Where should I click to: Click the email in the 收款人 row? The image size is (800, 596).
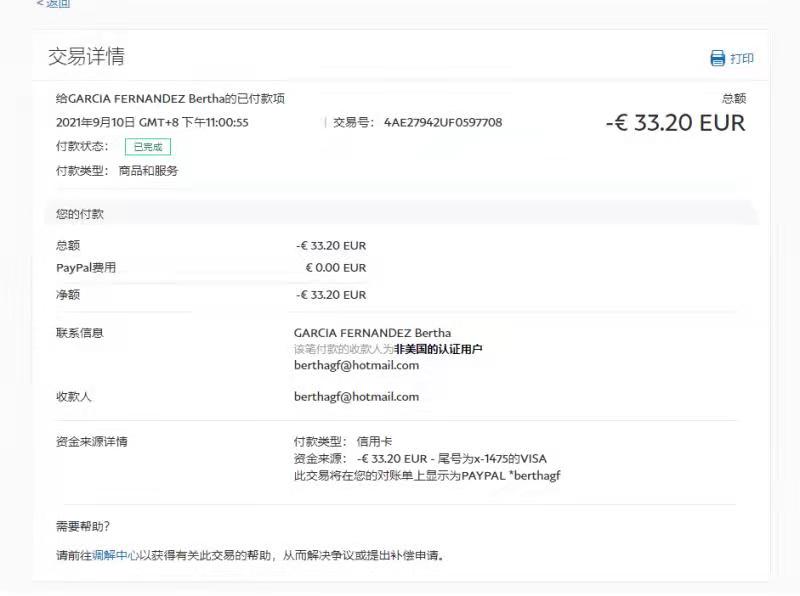click(x=356, y=396)
